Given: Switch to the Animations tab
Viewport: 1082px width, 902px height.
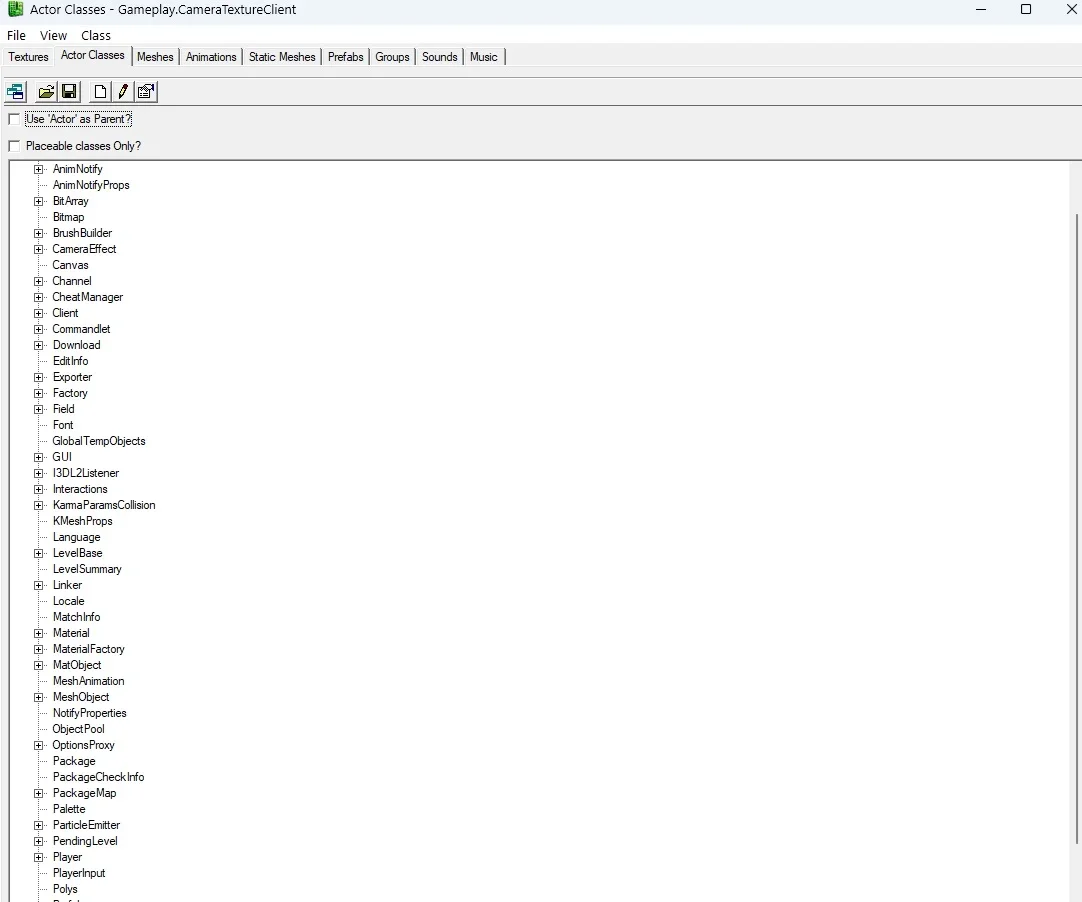Looking at the screenshot, I should 211,57.
